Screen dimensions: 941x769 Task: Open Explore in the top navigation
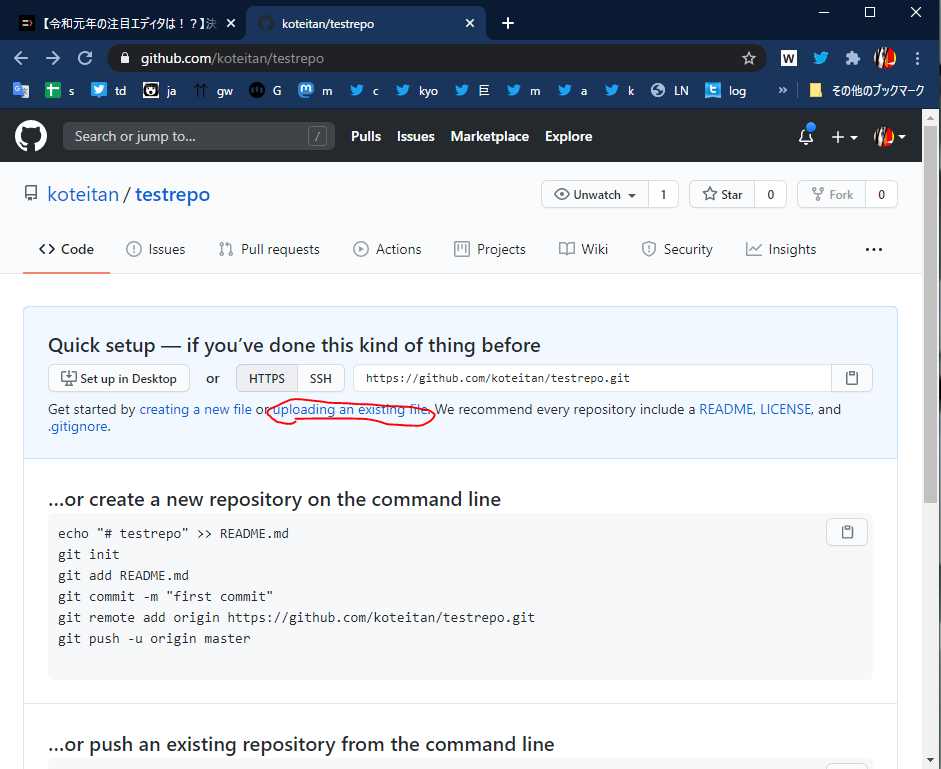pos(568,136)
